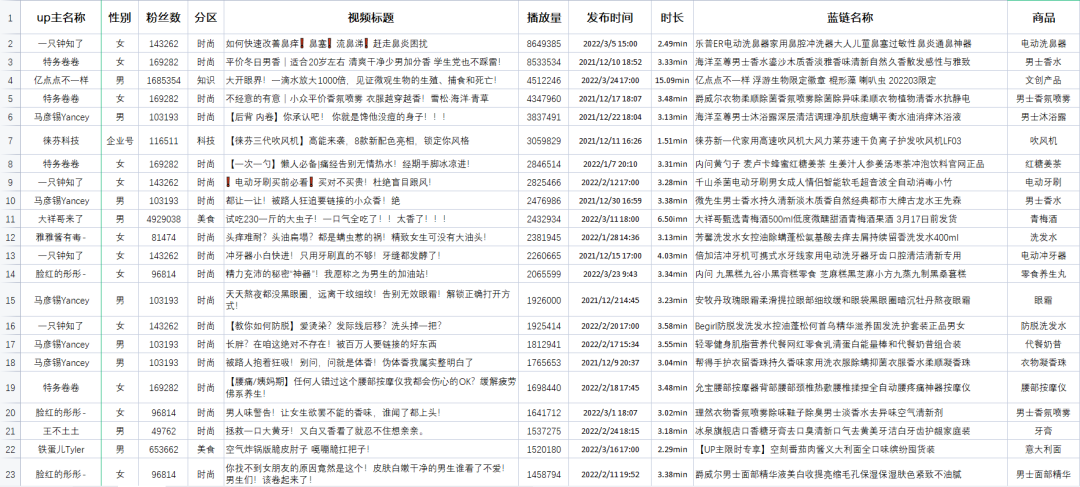
Task: Select the '发布时间' column header
Action: (610, 17)
